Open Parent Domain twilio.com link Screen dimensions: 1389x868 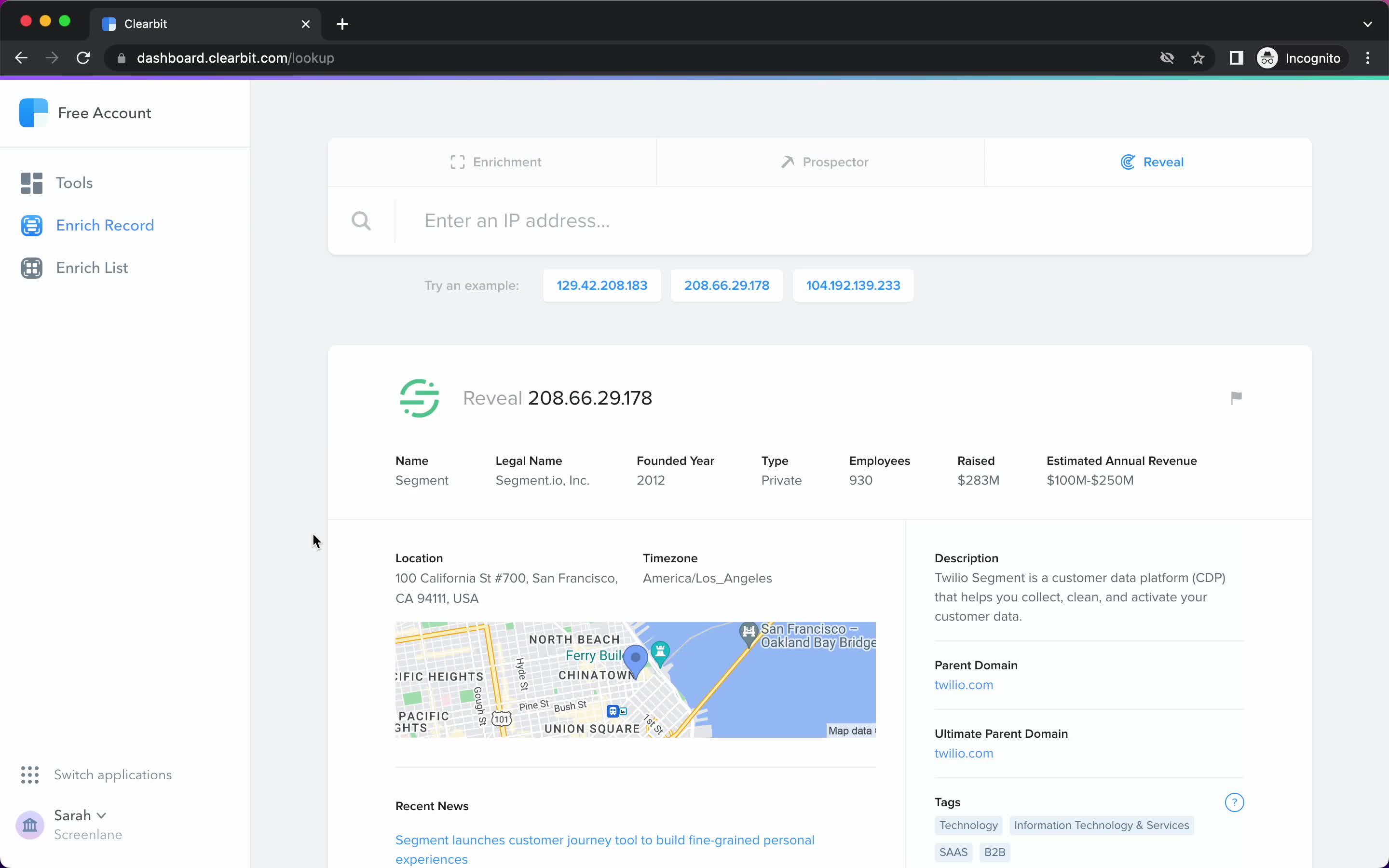tap(963, 685)
